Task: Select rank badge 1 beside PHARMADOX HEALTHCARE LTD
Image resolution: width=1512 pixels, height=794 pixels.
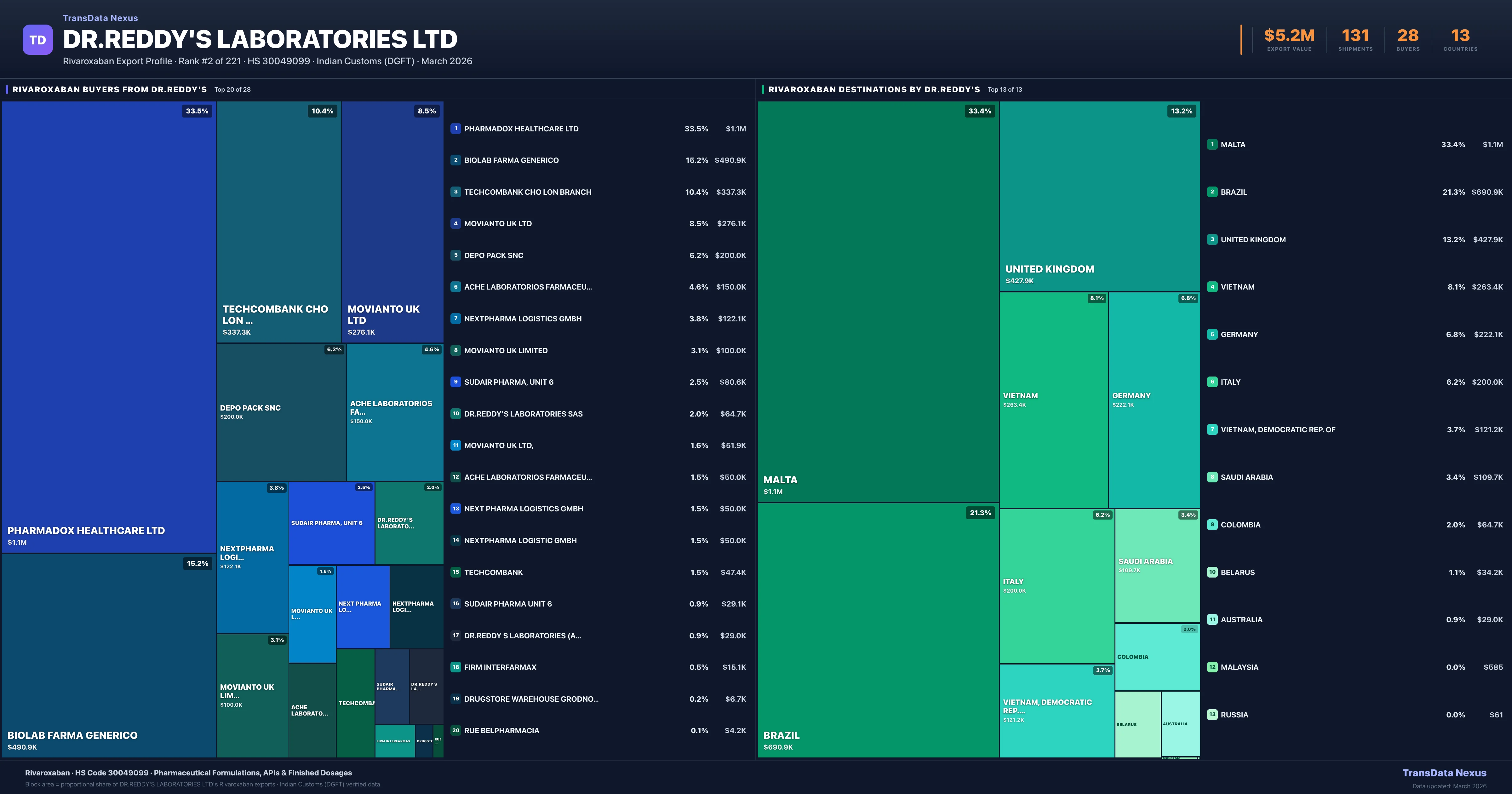Action: click(455, 129)
